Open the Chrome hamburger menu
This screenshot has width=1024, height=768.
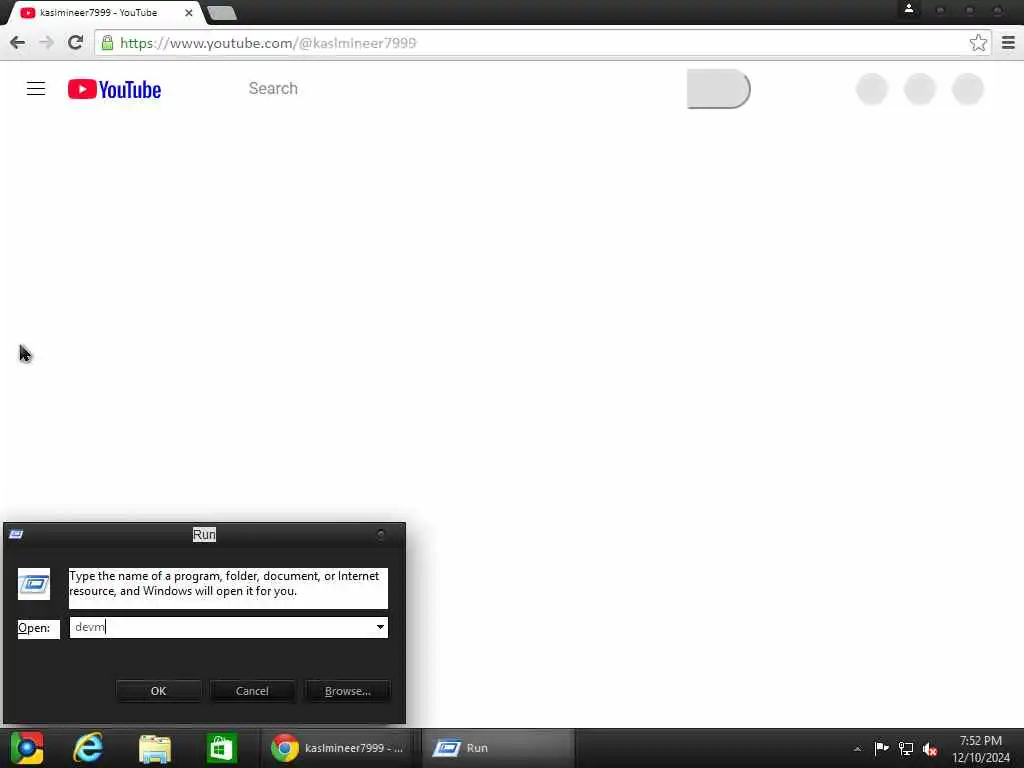point(1008,43)
